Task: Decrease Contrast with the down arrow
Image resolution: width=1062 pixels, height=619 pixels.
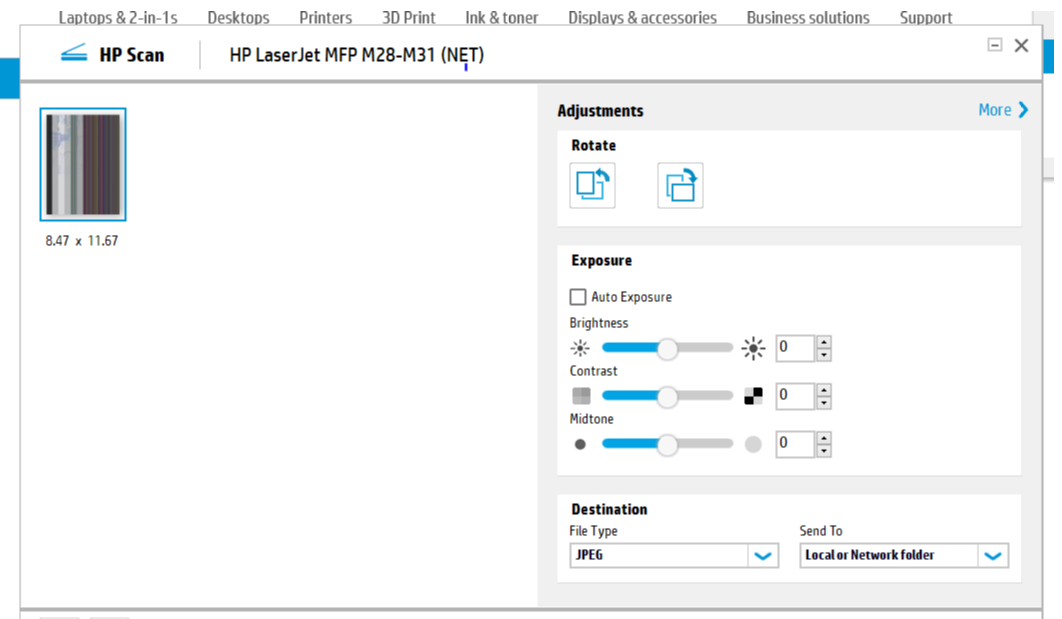Action: click(x=824, y=402)
